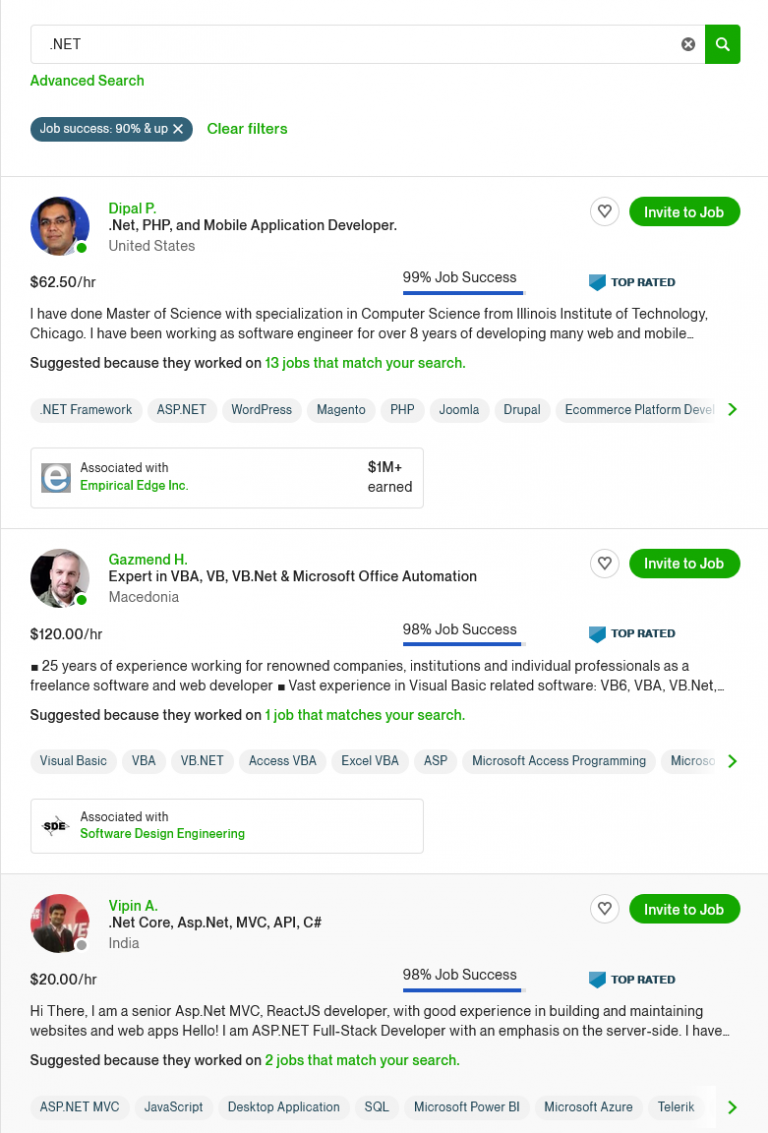768x1133 pixels.
Task: Click Invite to Job for Dipal P.
Action: point(684,211)
